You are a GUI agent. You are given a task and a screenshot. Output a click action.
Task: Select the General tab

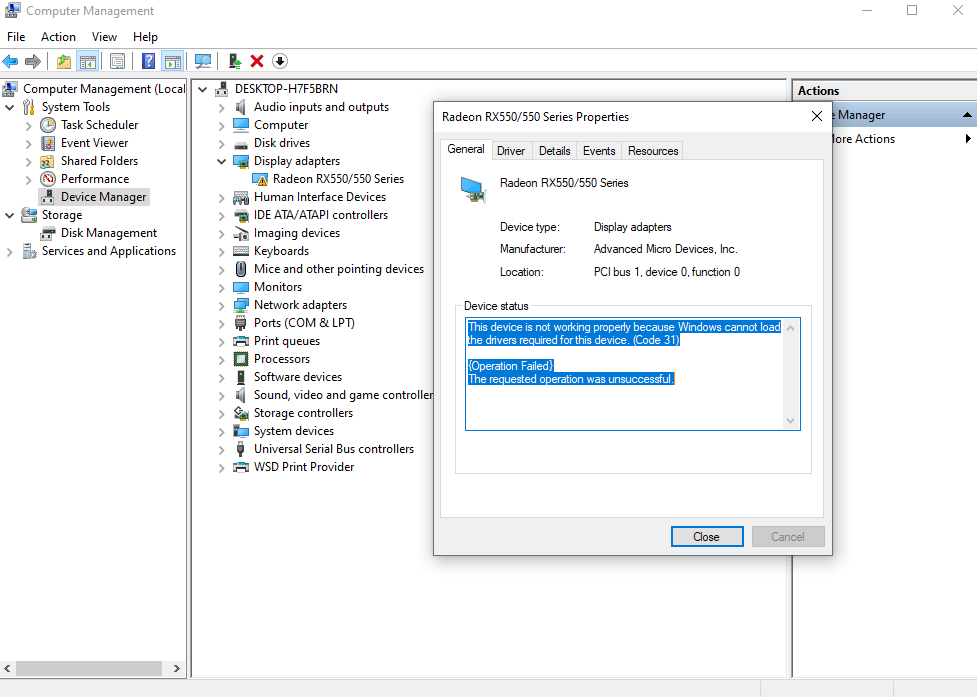466,149
